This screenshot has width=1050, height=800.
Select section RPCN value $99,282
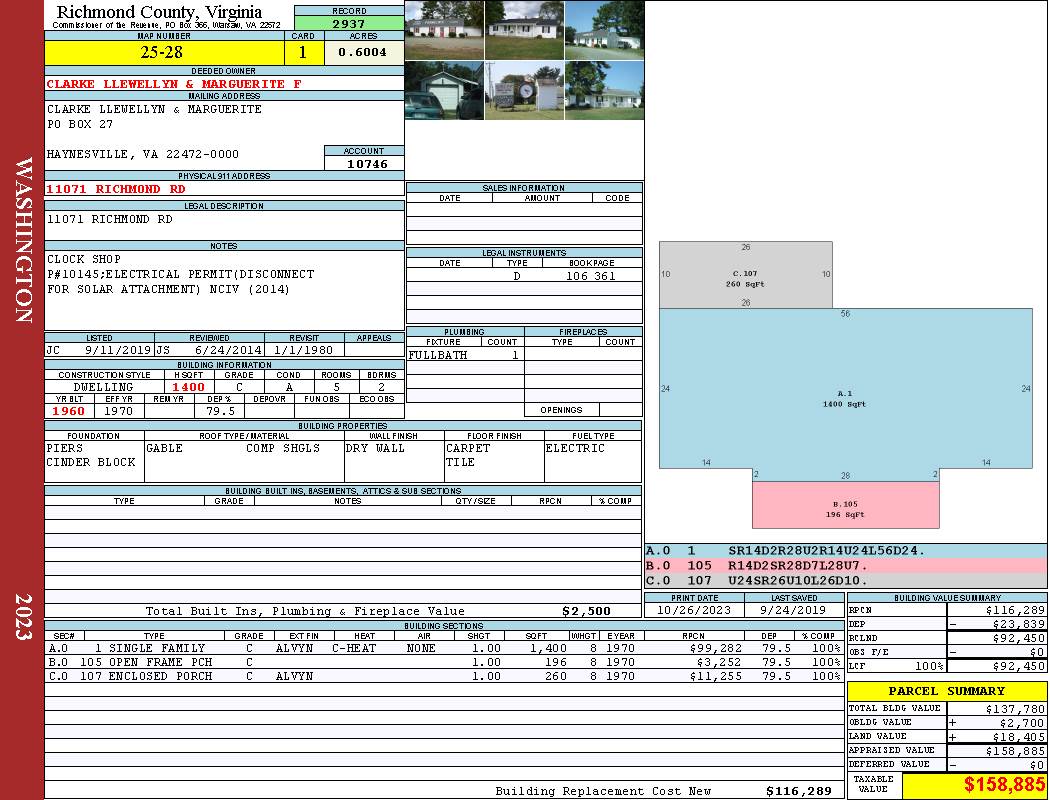coord(716,648)
